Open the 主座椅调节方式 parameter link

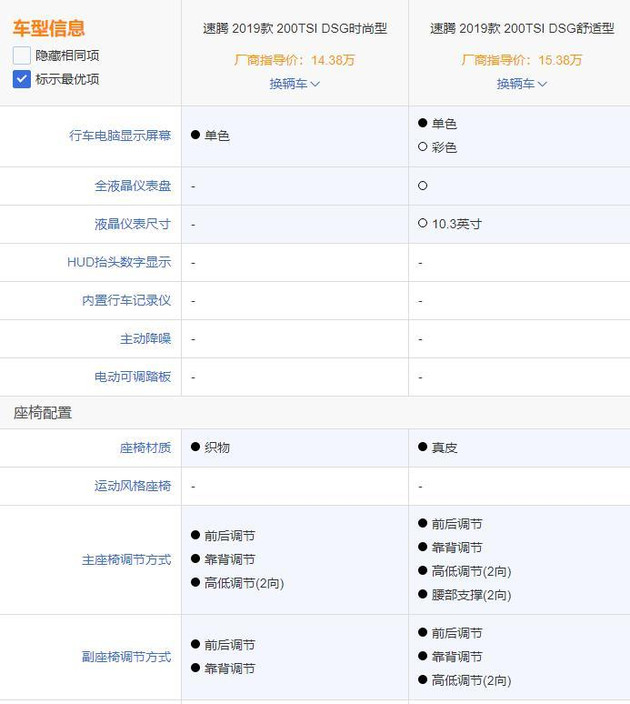click(126, 560)
